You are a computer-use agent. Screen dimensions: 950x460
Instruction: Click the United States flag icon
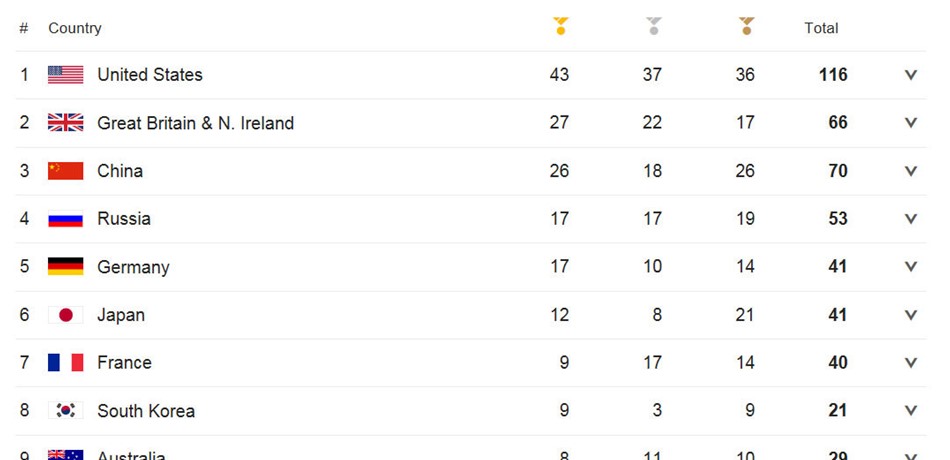[65, 75]
